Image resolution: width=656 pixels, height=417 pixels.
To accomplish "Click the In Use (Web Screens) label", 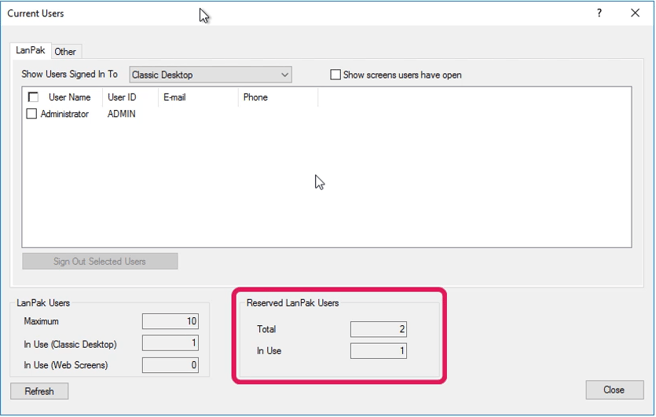I will coord(66,365).
